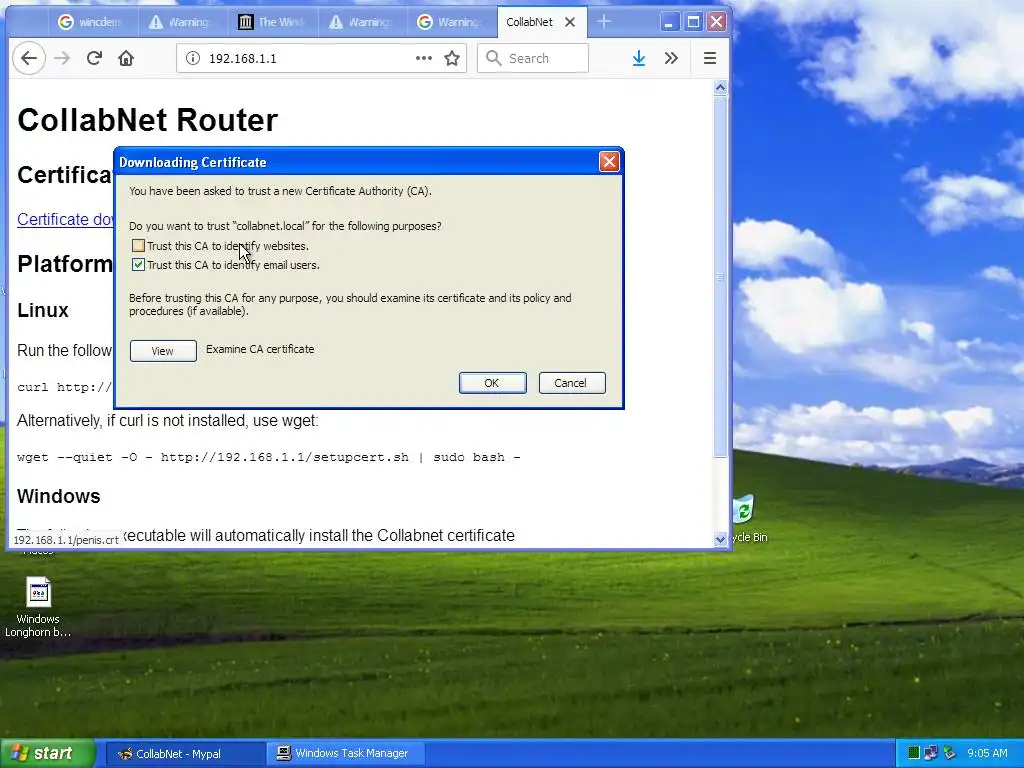Switch to the wincdem Google tab

[x=93, y=22]
